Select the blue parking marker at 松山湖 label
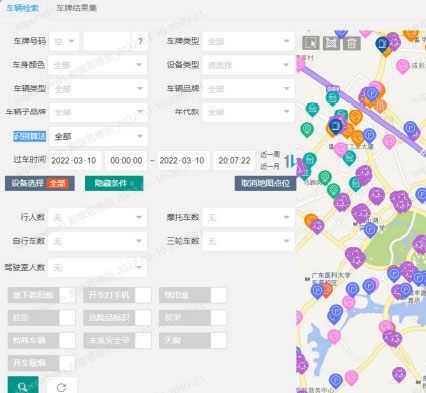Viewport: 426px width, 393px height. tap(370, 230)
